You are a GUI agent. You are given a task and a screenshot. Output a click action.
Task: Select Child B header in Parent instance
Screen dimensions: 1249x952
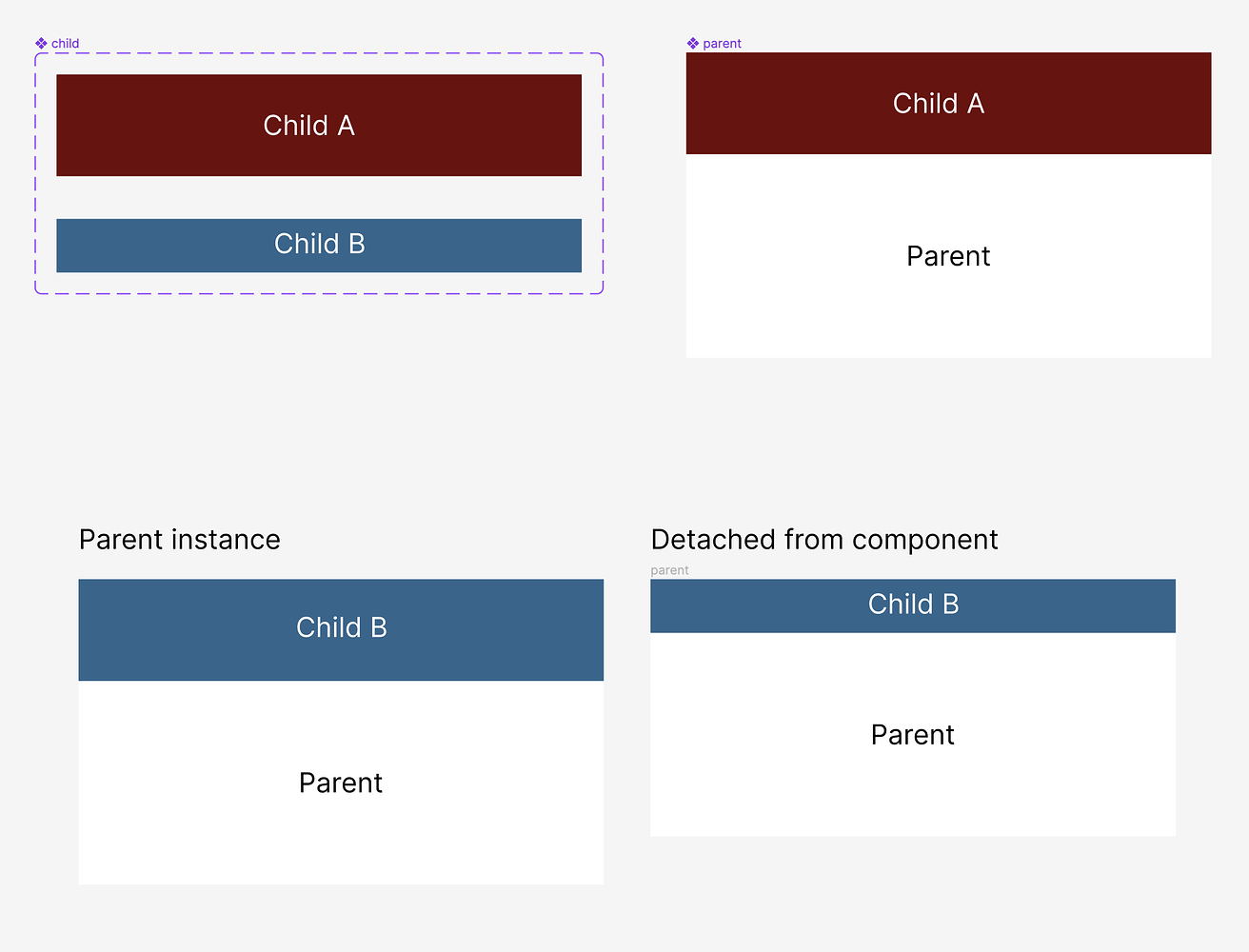(x=341, y=629)
